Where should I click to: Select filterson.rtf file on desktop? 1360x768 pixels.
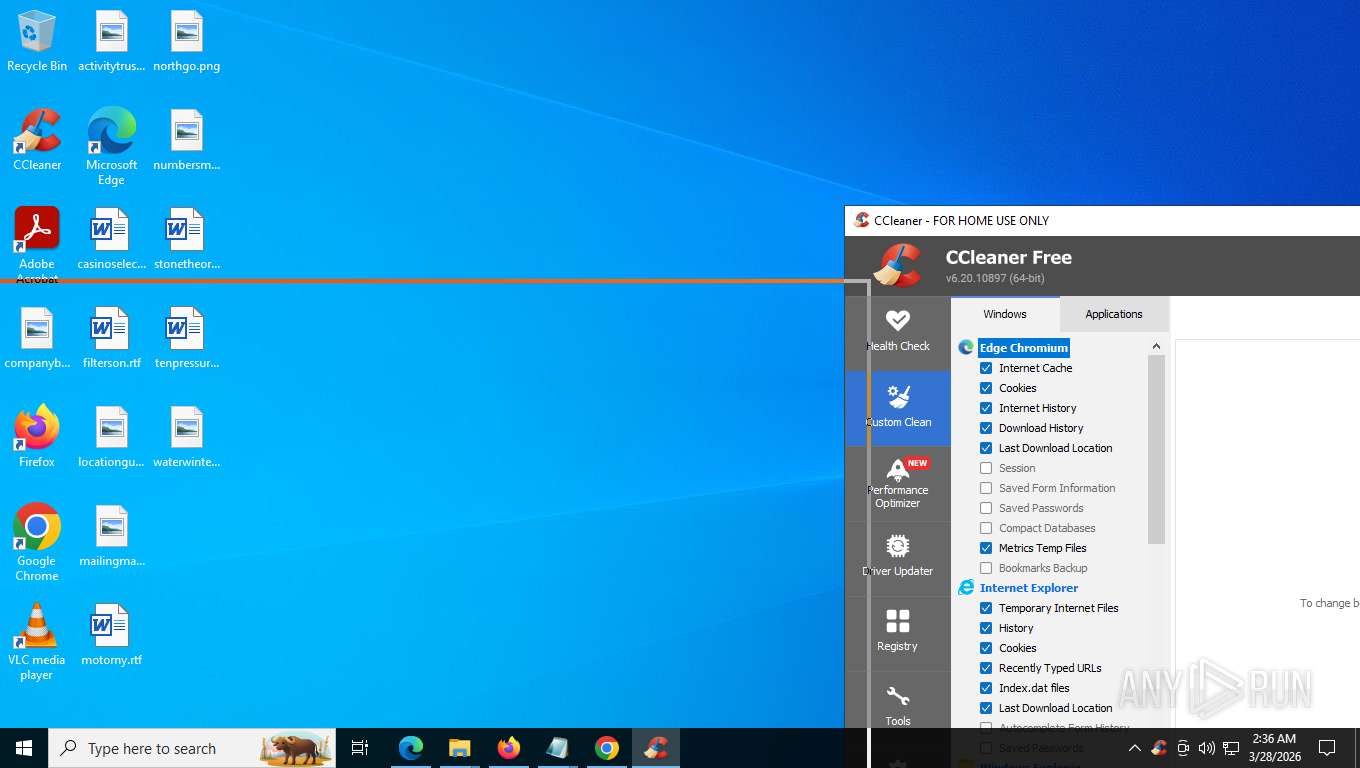click(112, 339)
